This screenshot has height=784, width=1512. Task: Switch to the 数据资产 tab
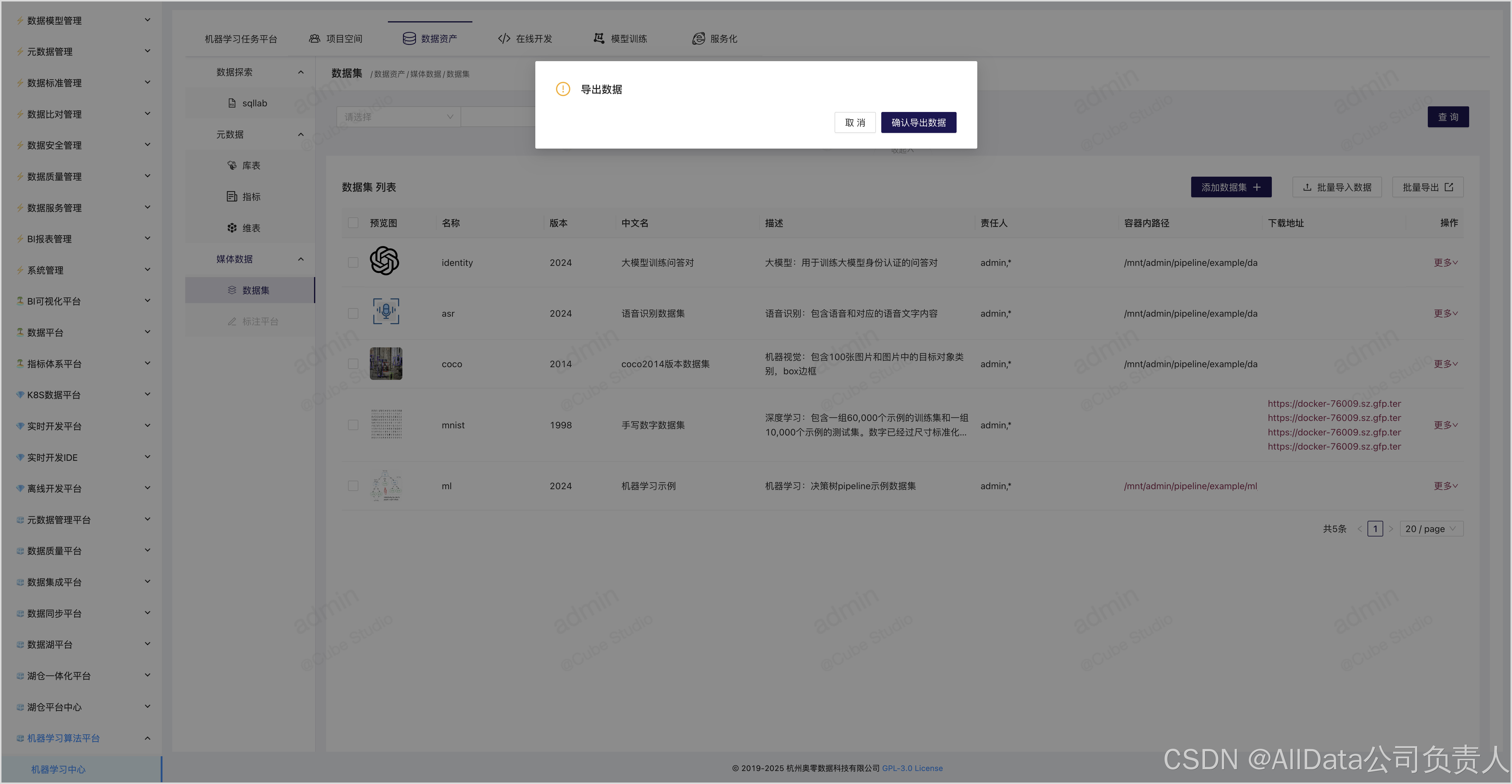point(430,39)
